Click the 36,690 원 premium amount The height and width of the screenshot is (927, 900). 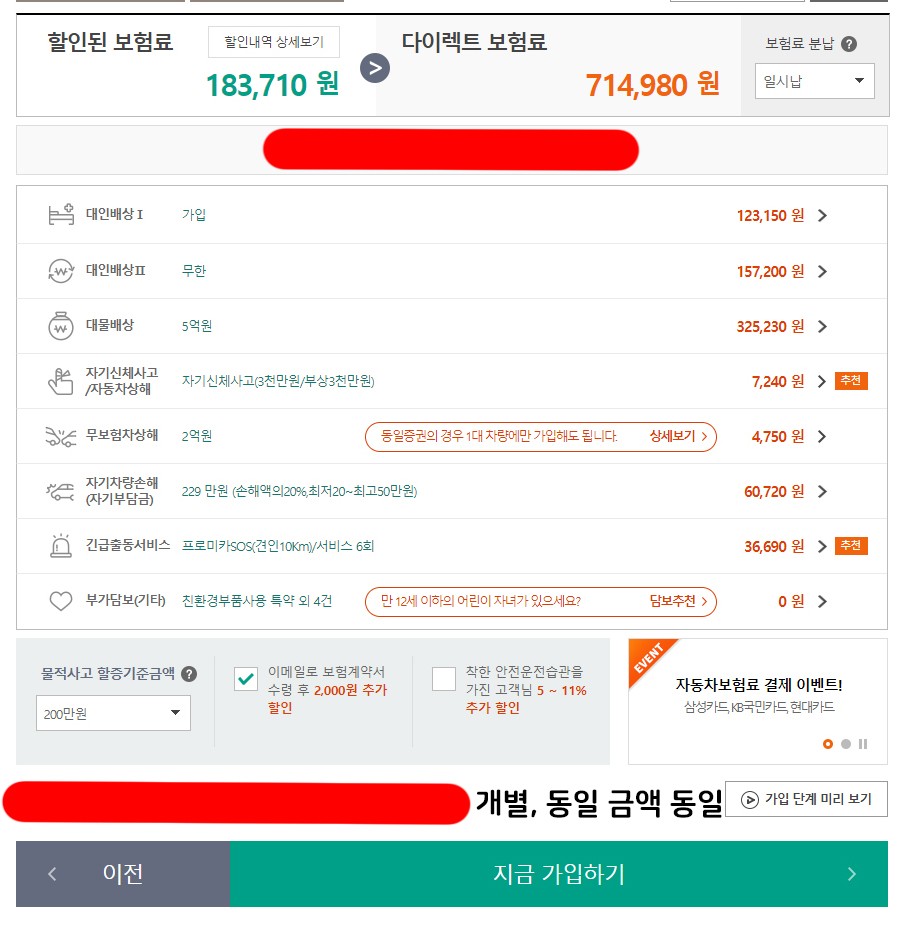tap(774, 546)
